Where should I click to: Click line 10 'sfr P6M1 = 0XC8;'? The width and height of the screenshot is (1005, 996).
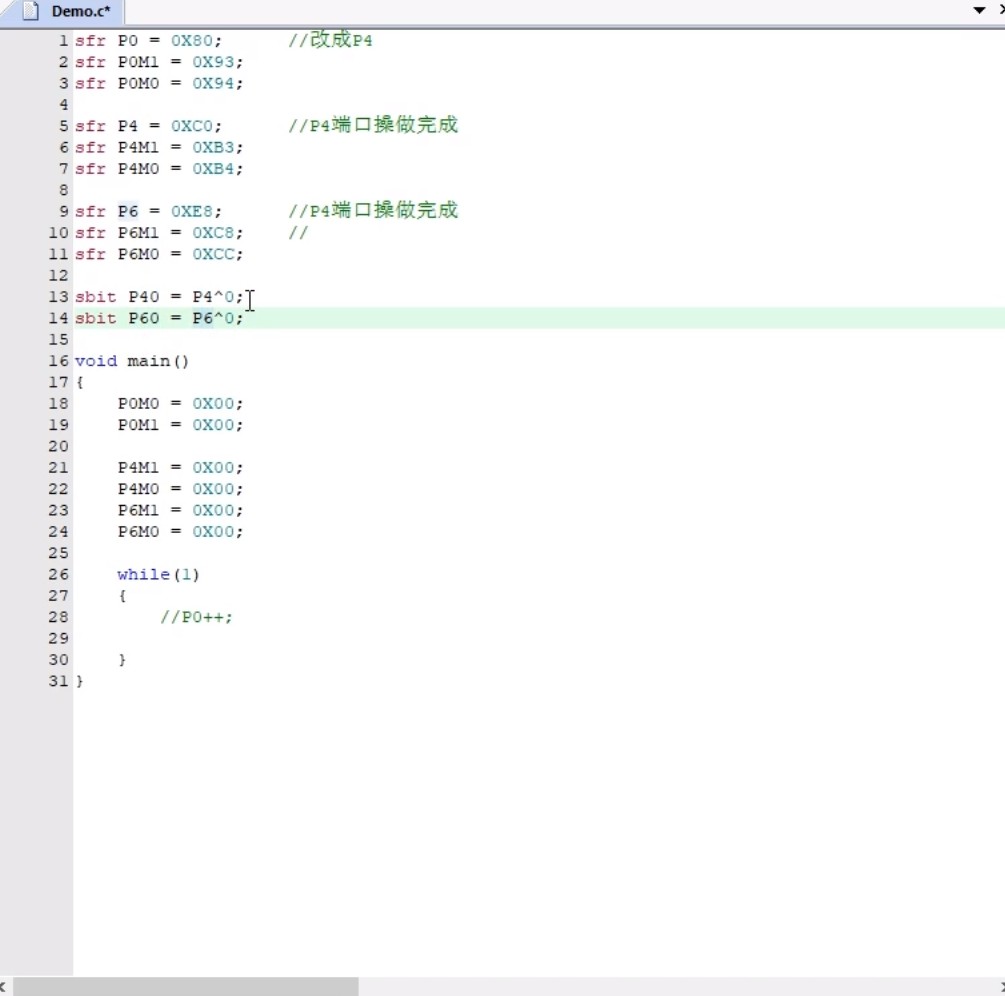tap(159, 233)
